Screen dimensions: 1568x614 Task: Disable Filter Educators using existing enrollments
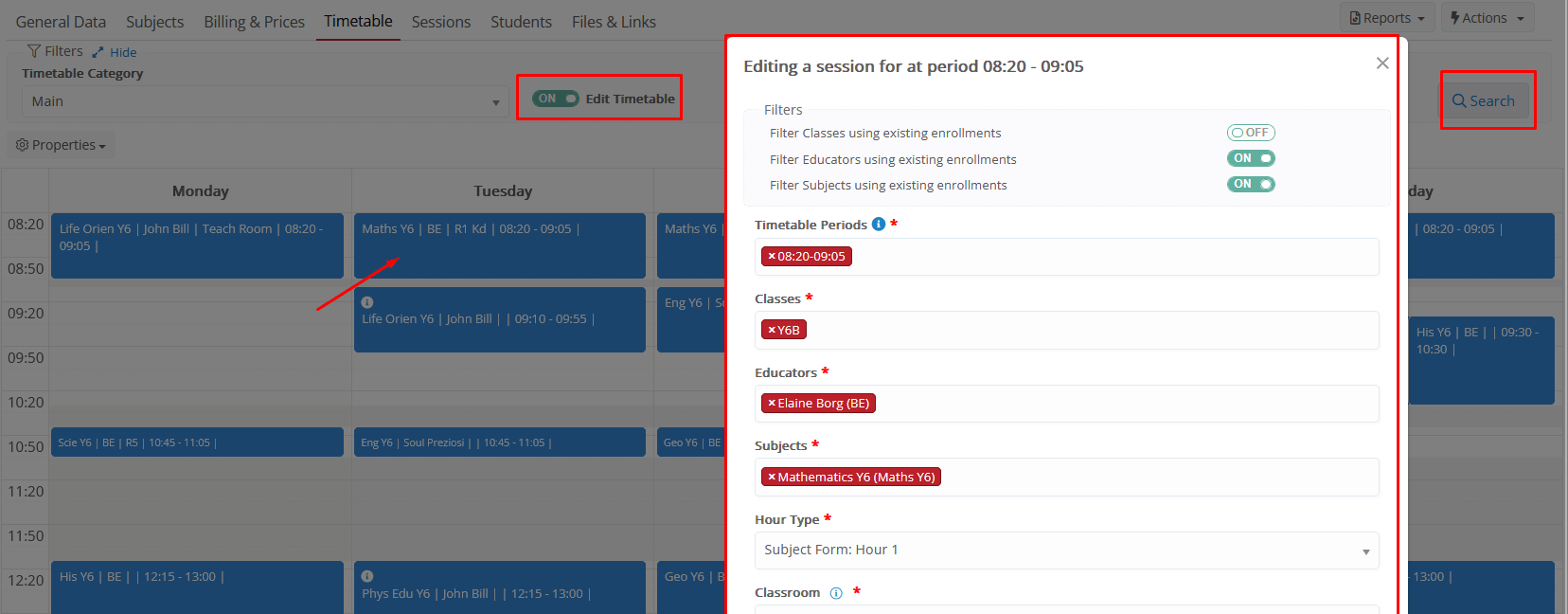1251,158
